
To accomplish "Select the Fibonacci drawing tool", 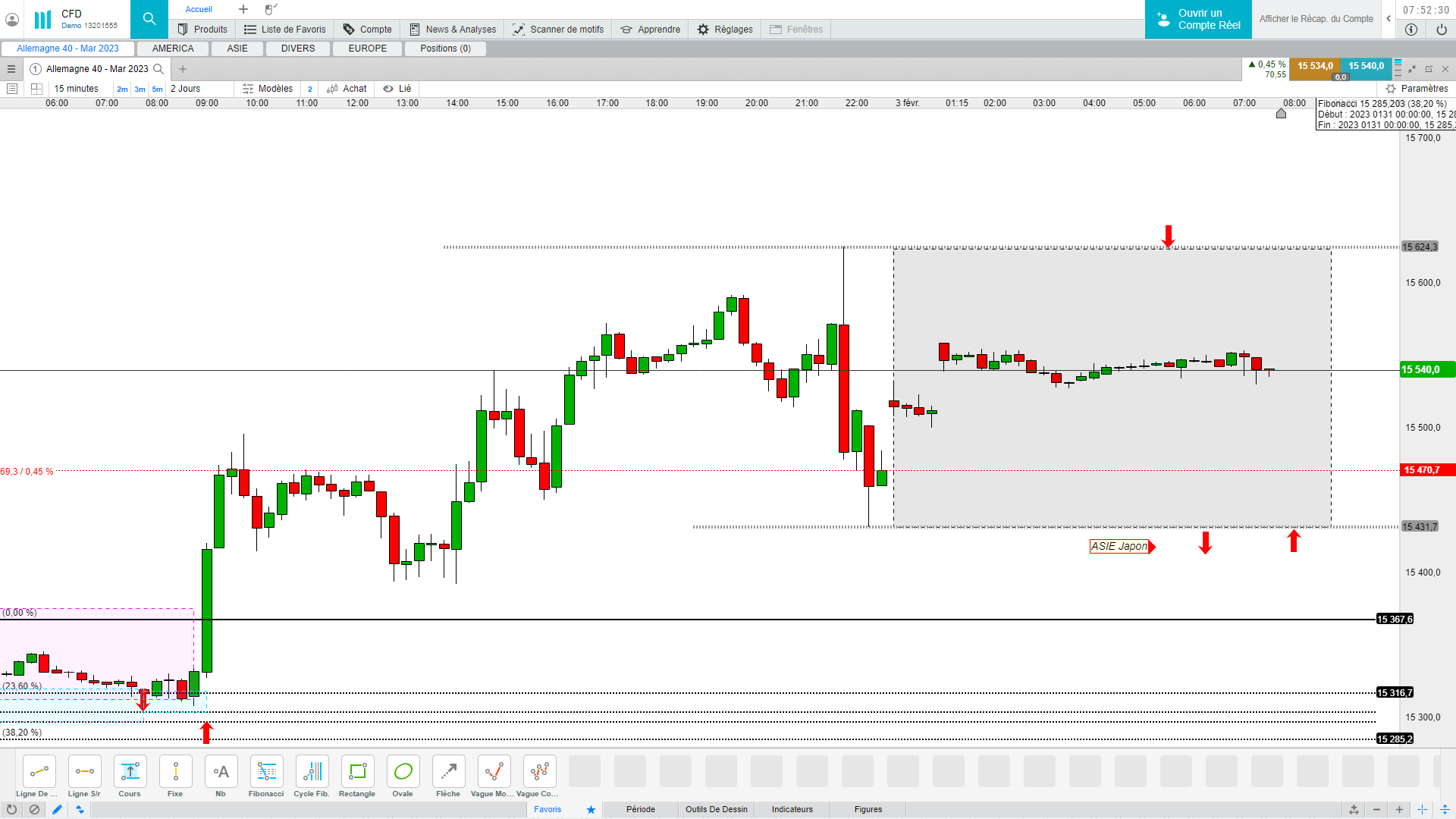I will point(266,772).
